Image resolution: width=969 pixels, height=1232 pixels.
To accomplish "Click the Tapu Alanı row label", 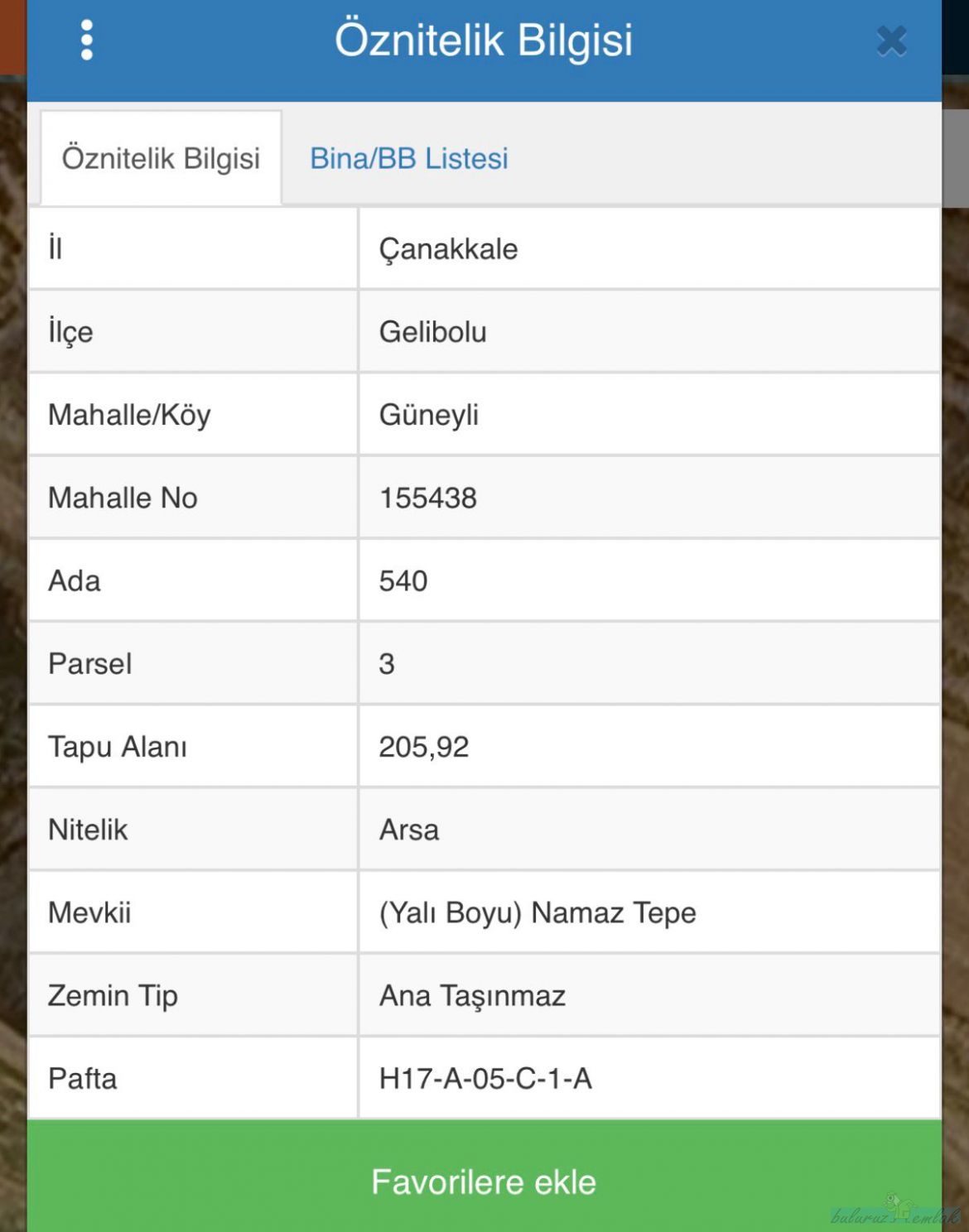I will (x=118, y=747).
